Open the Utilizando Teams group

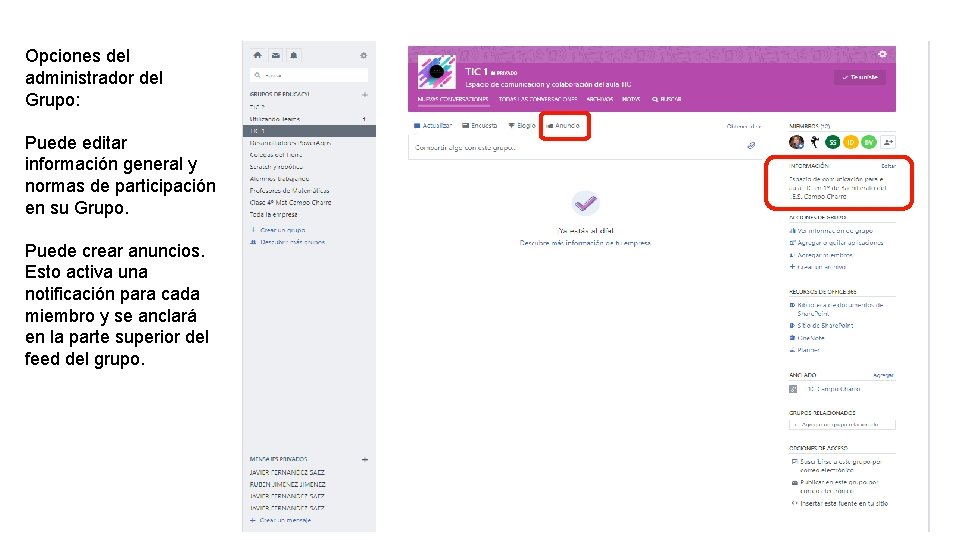click(x=275, y=119)
